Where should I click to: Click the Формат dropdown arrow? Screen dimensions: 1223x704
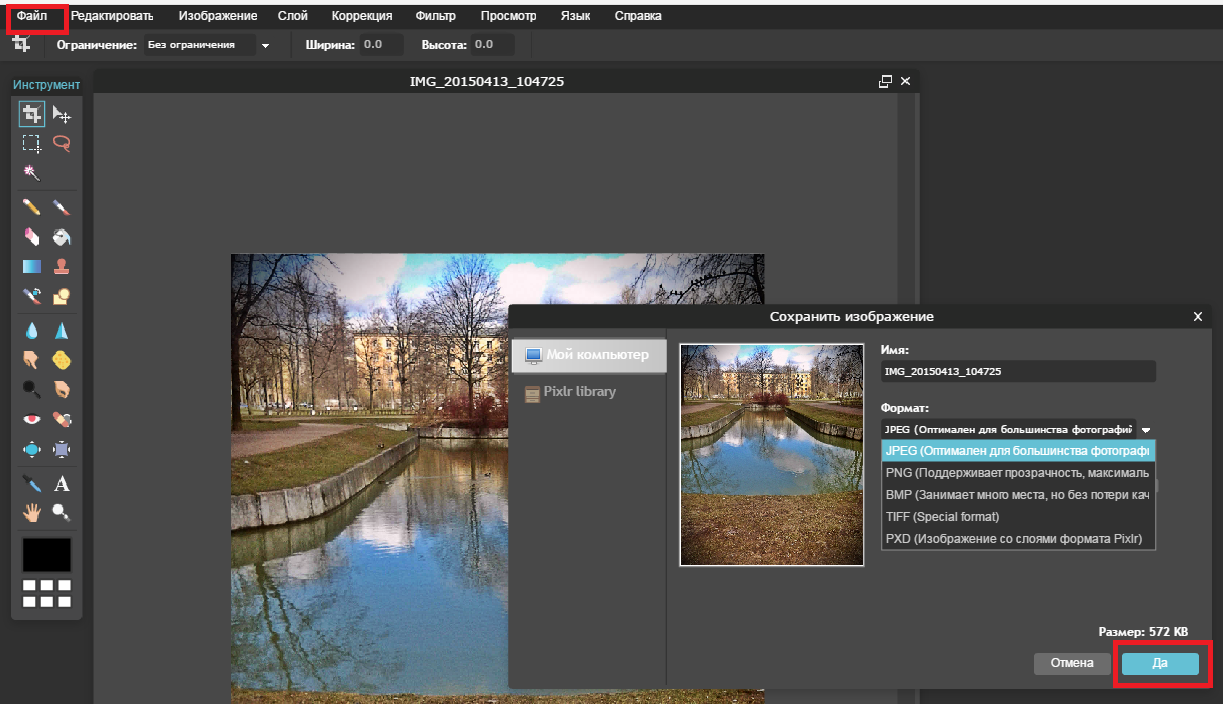1146,429
